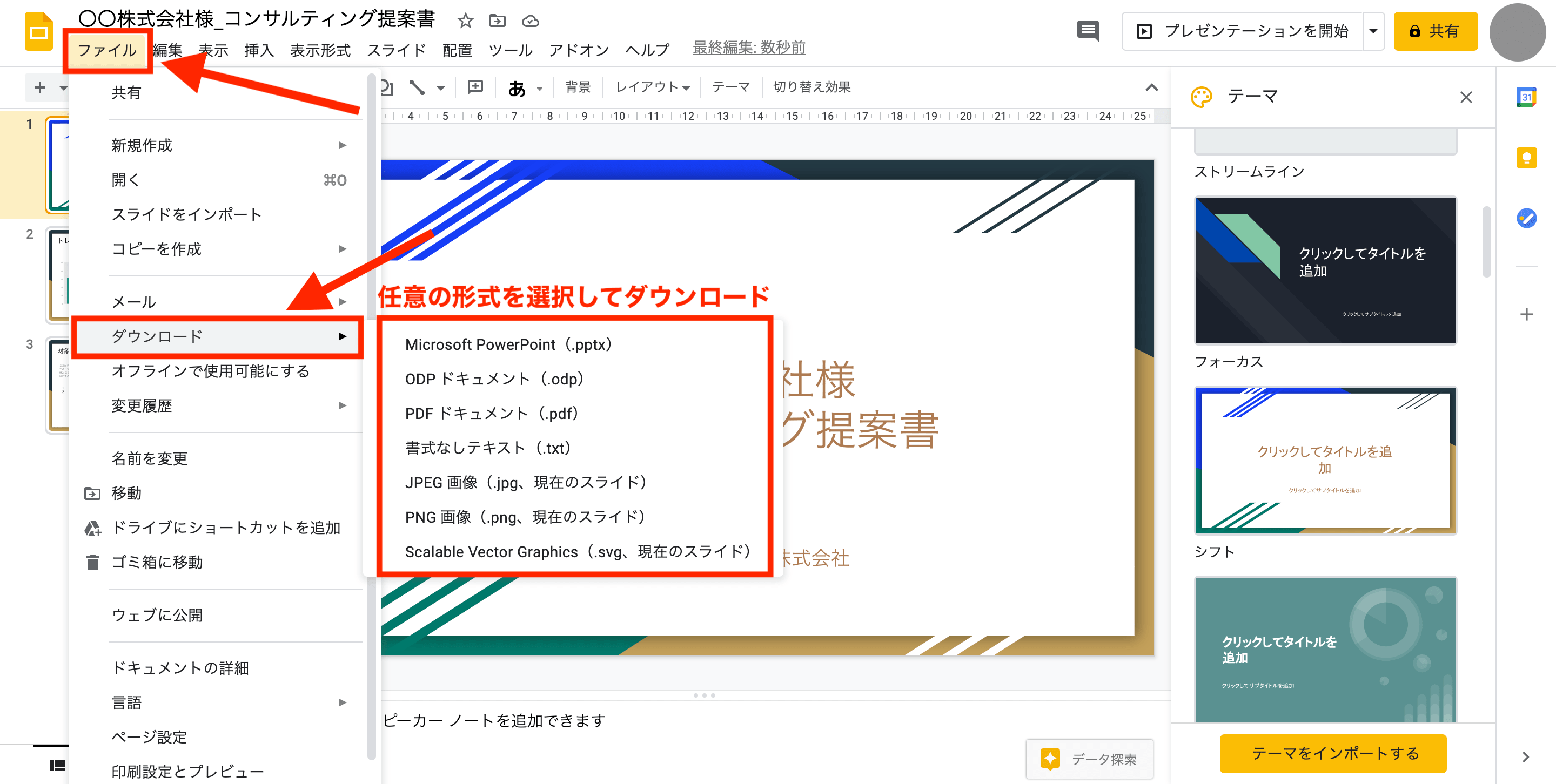Click the 背景 toolbar button
Viewport: 1556px width, 784px height.
pos(578,87)
